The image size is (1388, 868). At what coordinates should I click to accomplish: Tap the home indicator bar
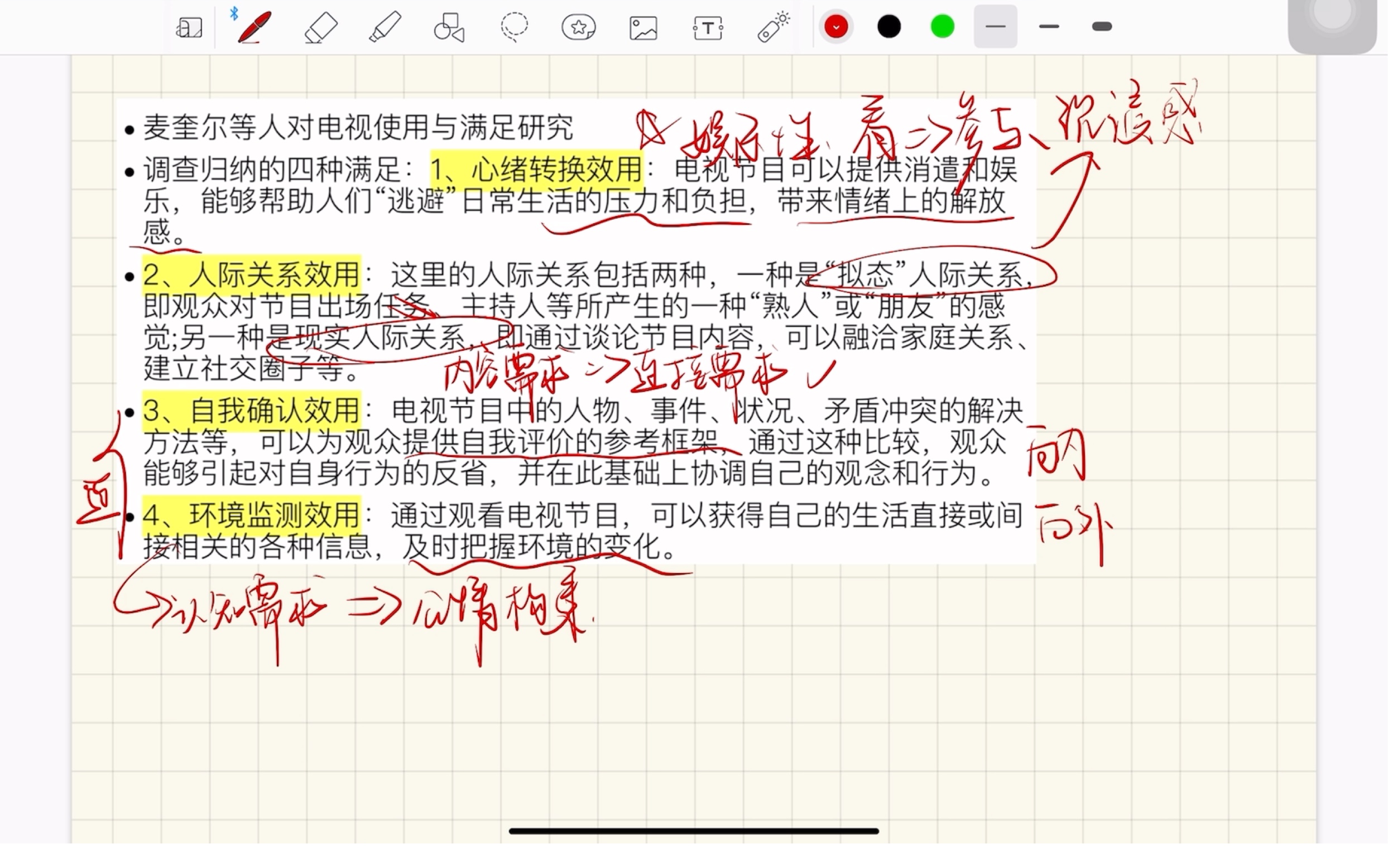pyautogui.click(x=694, y=831)
